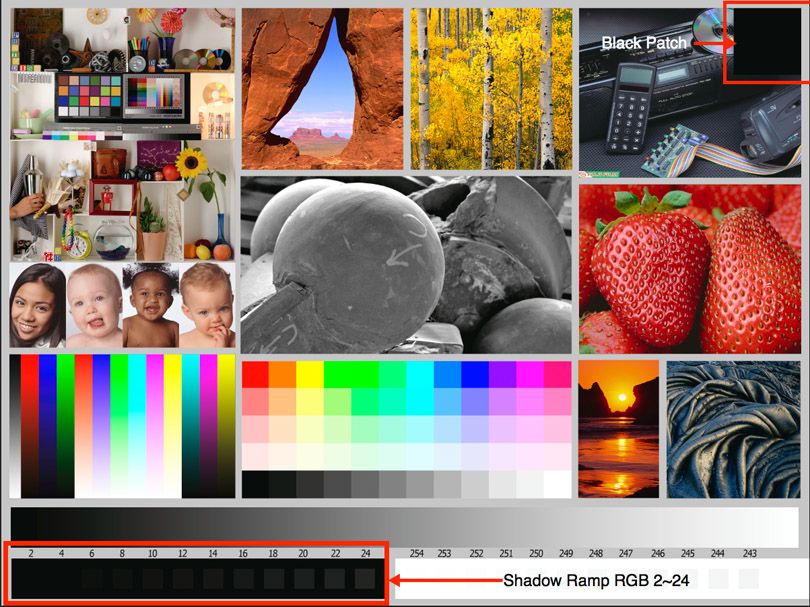This screenshot has width=810, height=607.
Task: Click the red strawberries photo
Action: click(x=690, y=269)
